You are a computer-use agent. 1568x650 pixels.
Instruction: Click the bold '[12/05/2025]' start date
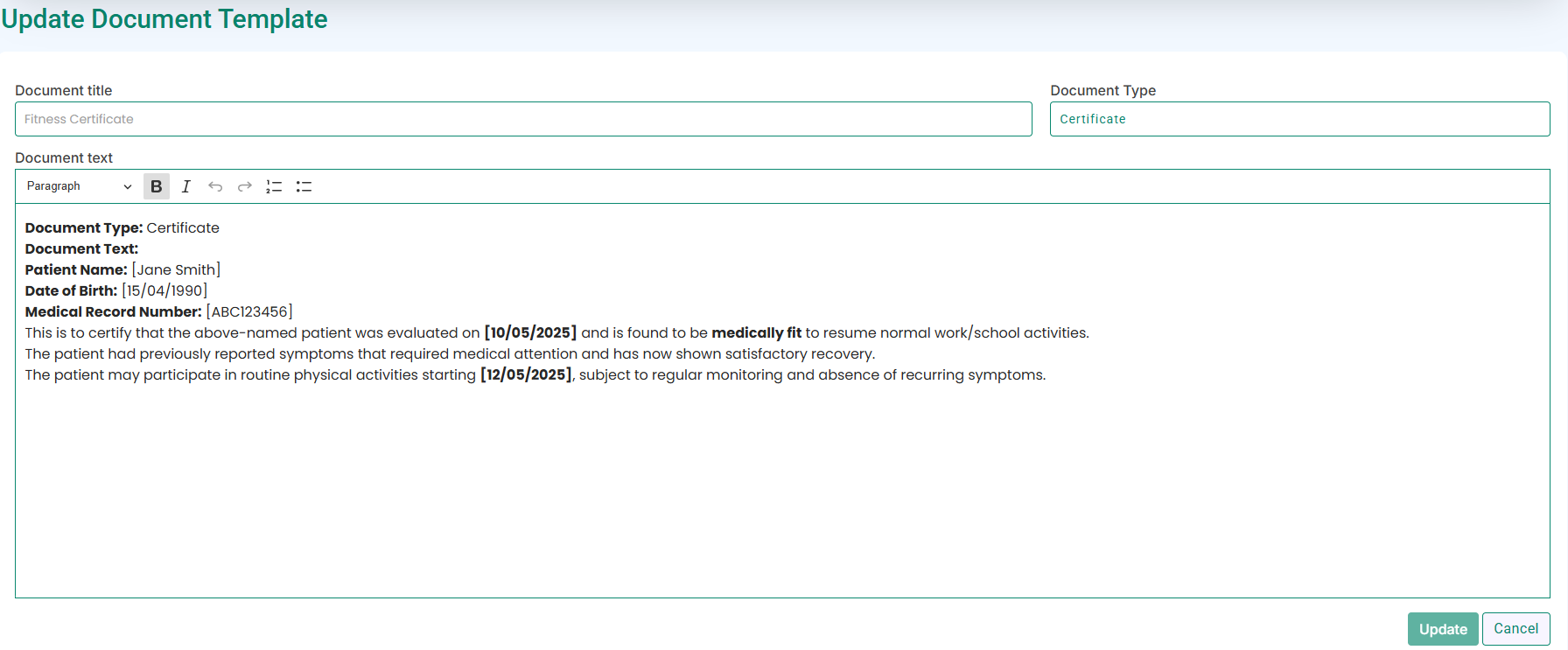click(526, 374)
